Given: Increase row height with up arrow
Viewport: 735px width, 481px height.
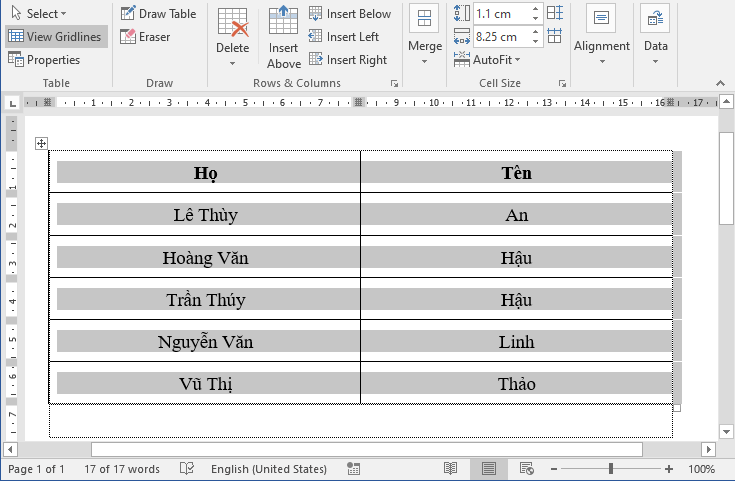Looking at the screenshot, I should [x=535, y=9].
